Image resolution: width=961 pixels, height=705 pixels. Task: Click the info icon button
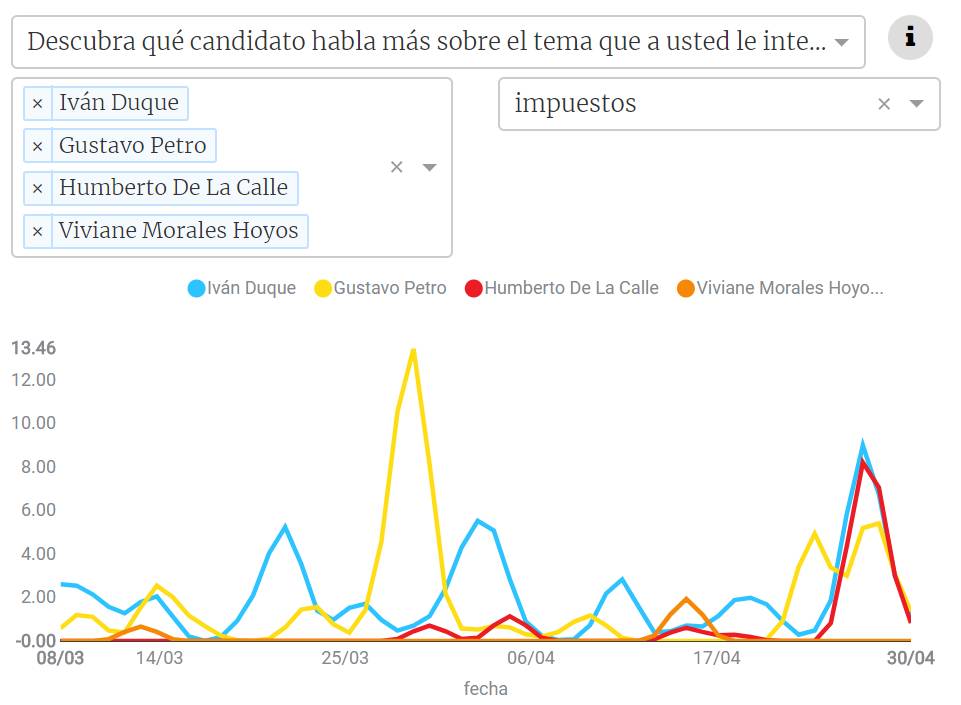click(910, 38)
